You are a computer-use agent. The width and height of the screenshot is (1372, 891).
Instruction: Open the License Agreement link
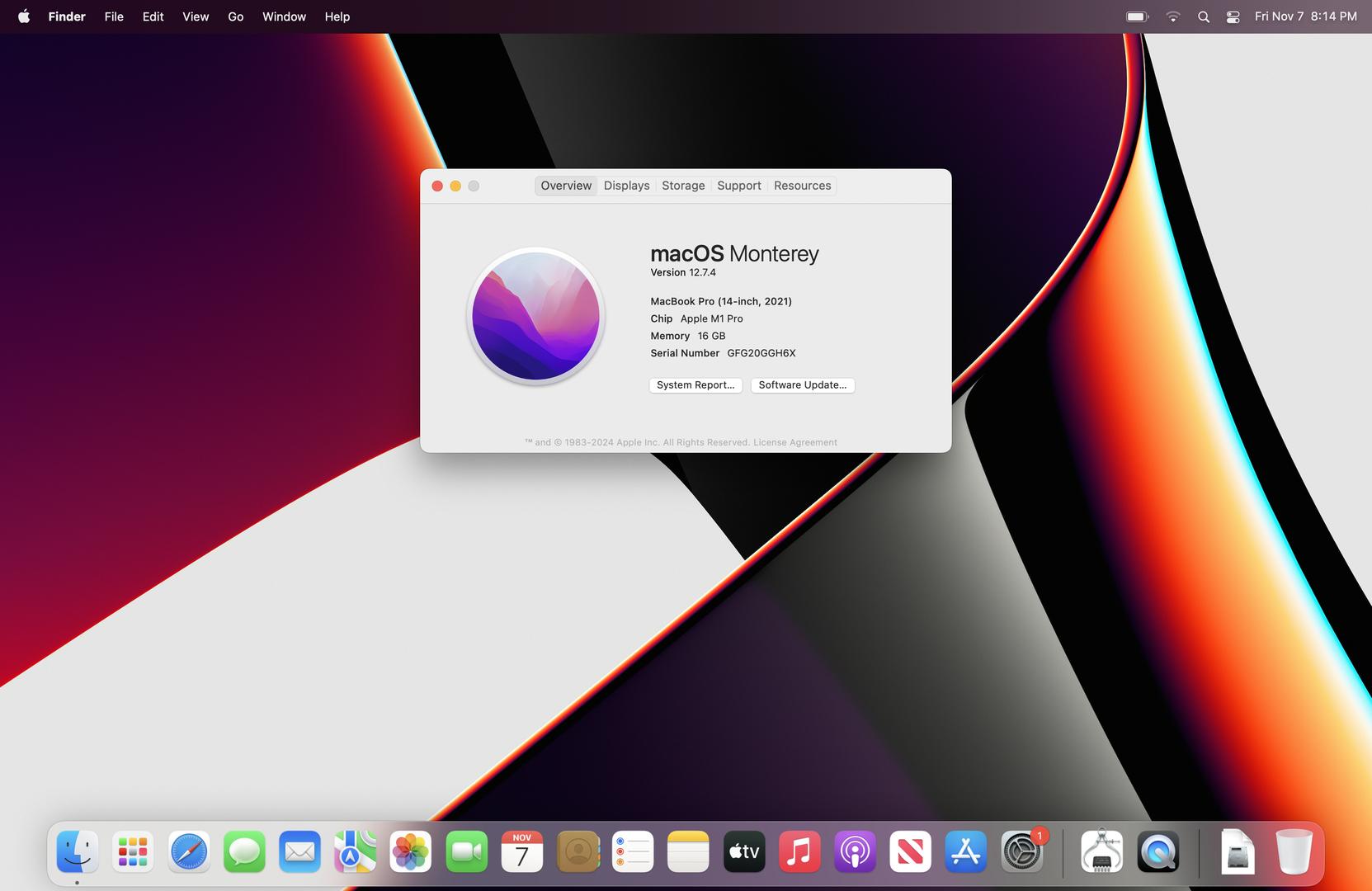(x=794, y=442)
